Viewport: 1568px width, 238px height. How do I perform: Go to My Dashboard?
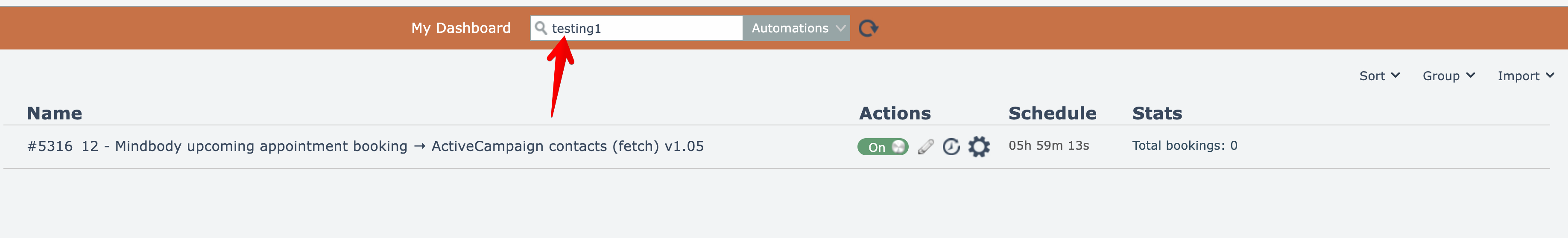[x=461, y=28]
